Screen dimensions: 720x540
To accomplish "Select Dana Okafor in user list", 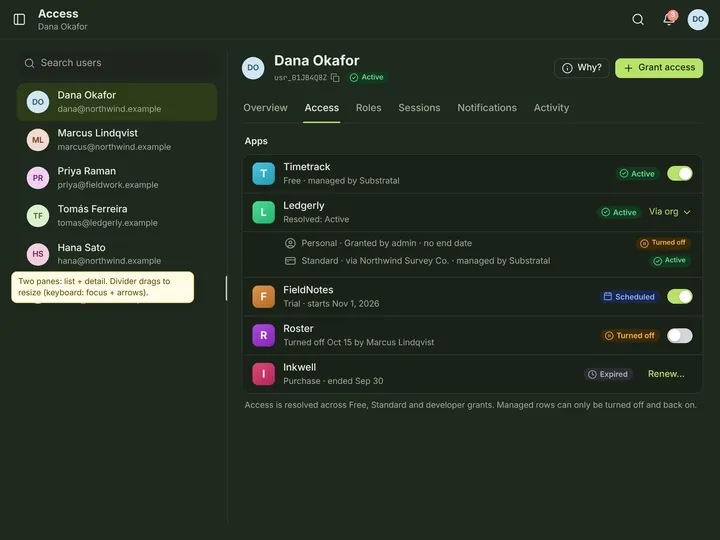I will click(117, 102).
